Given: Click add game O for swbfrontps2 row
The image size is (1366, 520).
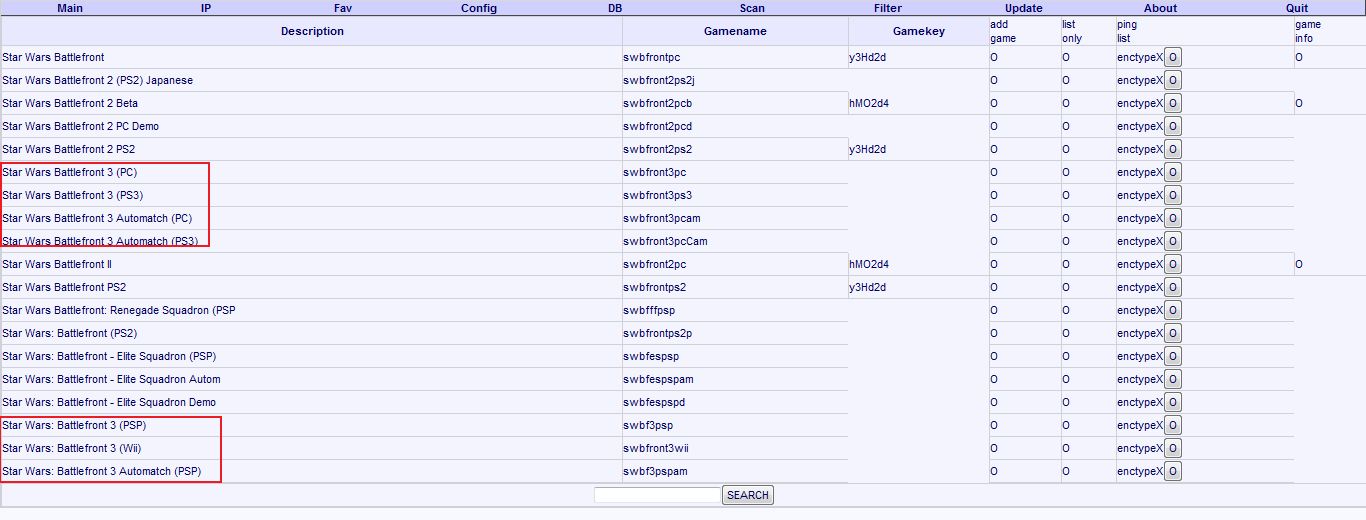Looking at the screenshot, I should click(994, 288).
